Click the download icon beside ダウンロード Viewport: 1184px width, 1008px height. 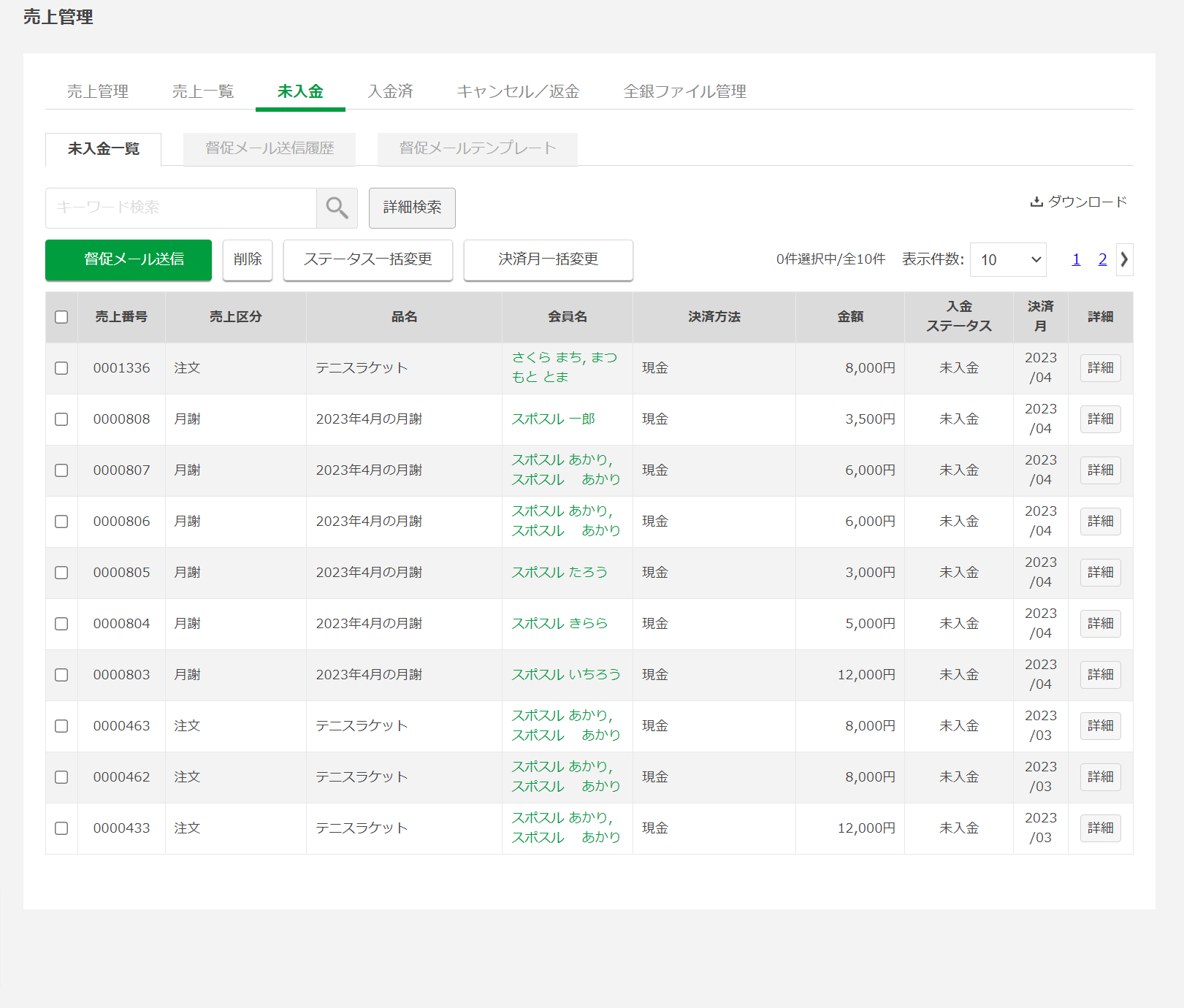tap(1036, 202)
